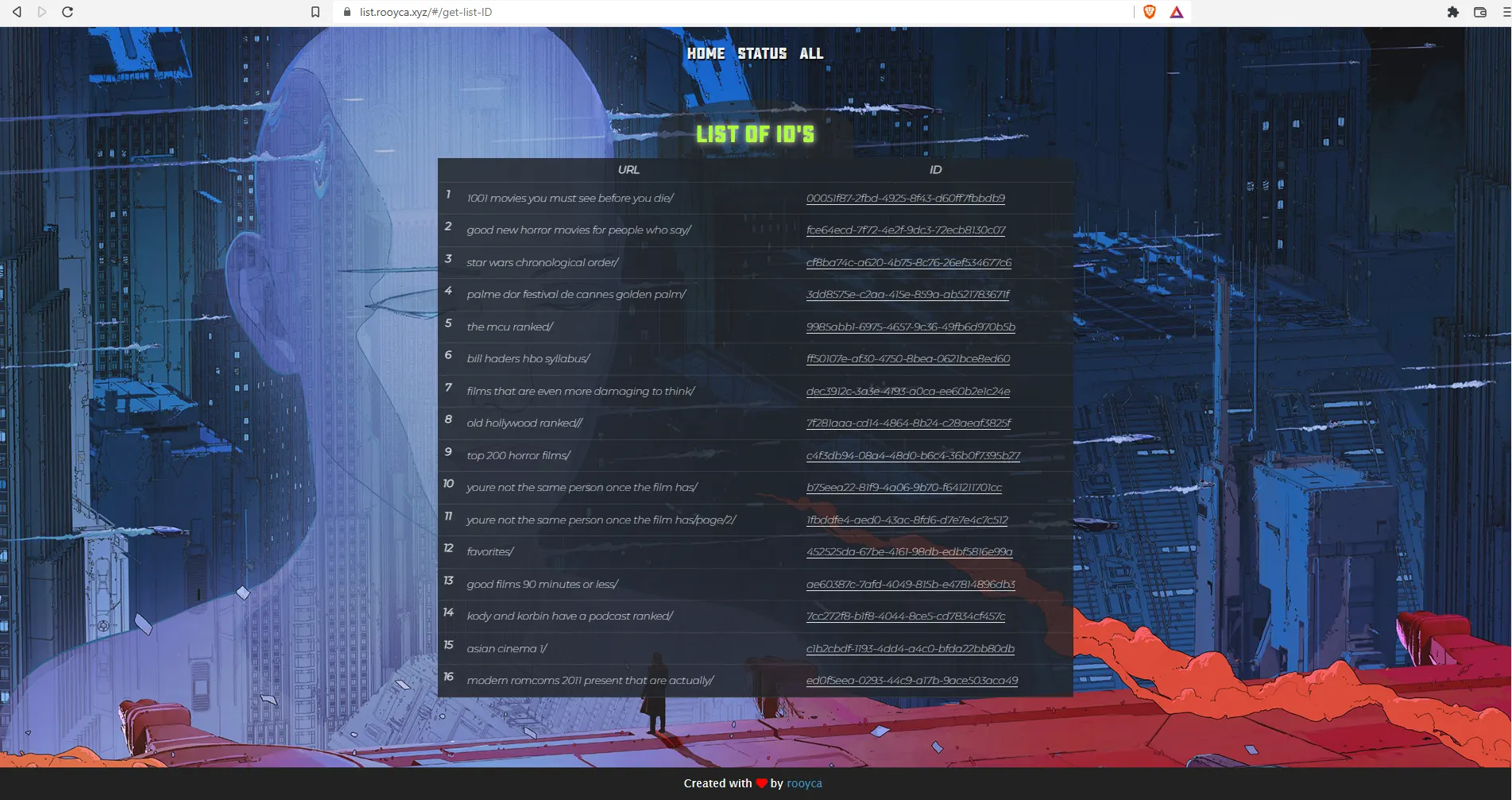Open ID for the mcu ranked
The height and width of the screenshot is (800, 1512).
coord(911,327)
